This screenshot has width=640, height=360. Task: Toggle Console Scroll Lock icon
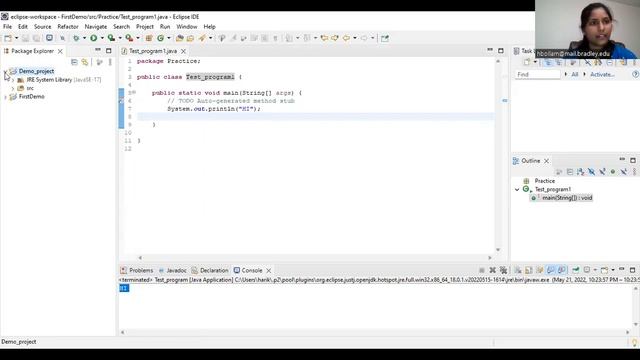coord(529,270)
